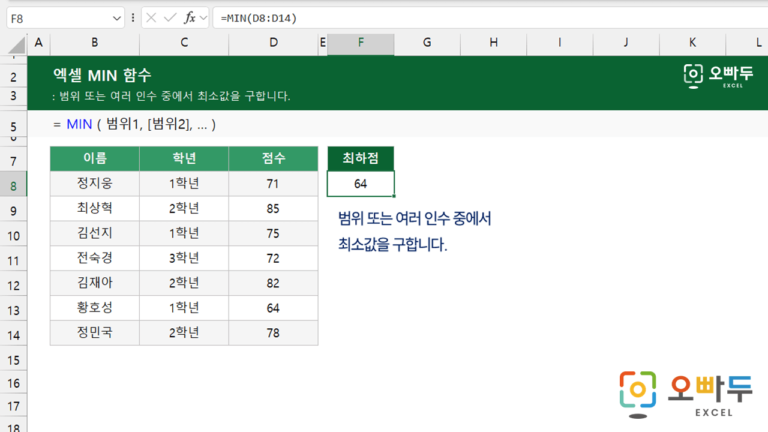Viewport: 768px width, 432px height.
Task: Click the Select All corner triangle
Action: [x=17, y=45]
